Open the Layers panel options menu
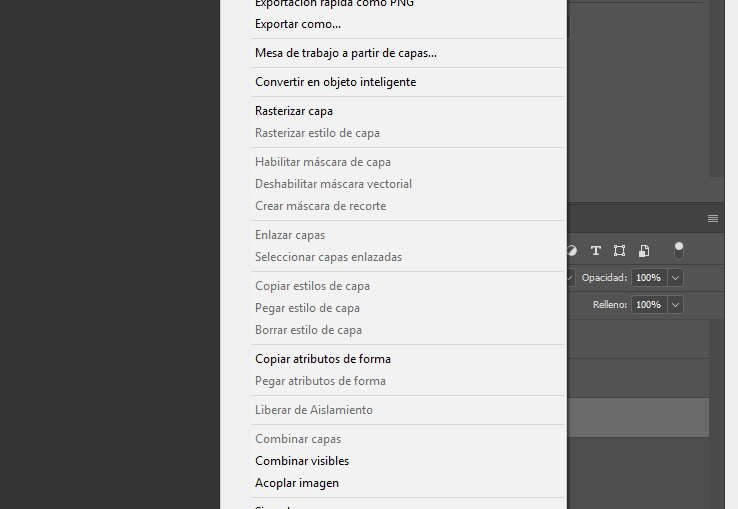Image resolution: width=738 pixels, height=509 pixels. point(713,218)
